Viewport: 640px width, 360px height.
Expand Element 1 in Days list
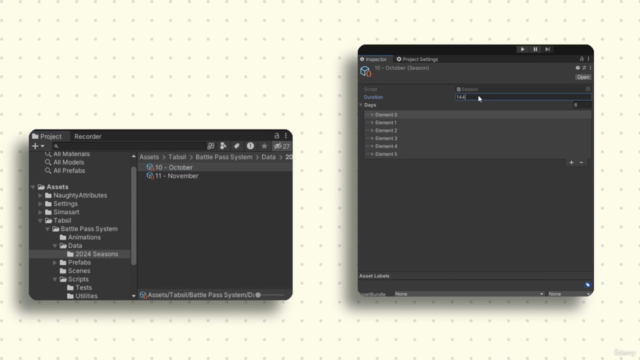(x=372, y=122)
